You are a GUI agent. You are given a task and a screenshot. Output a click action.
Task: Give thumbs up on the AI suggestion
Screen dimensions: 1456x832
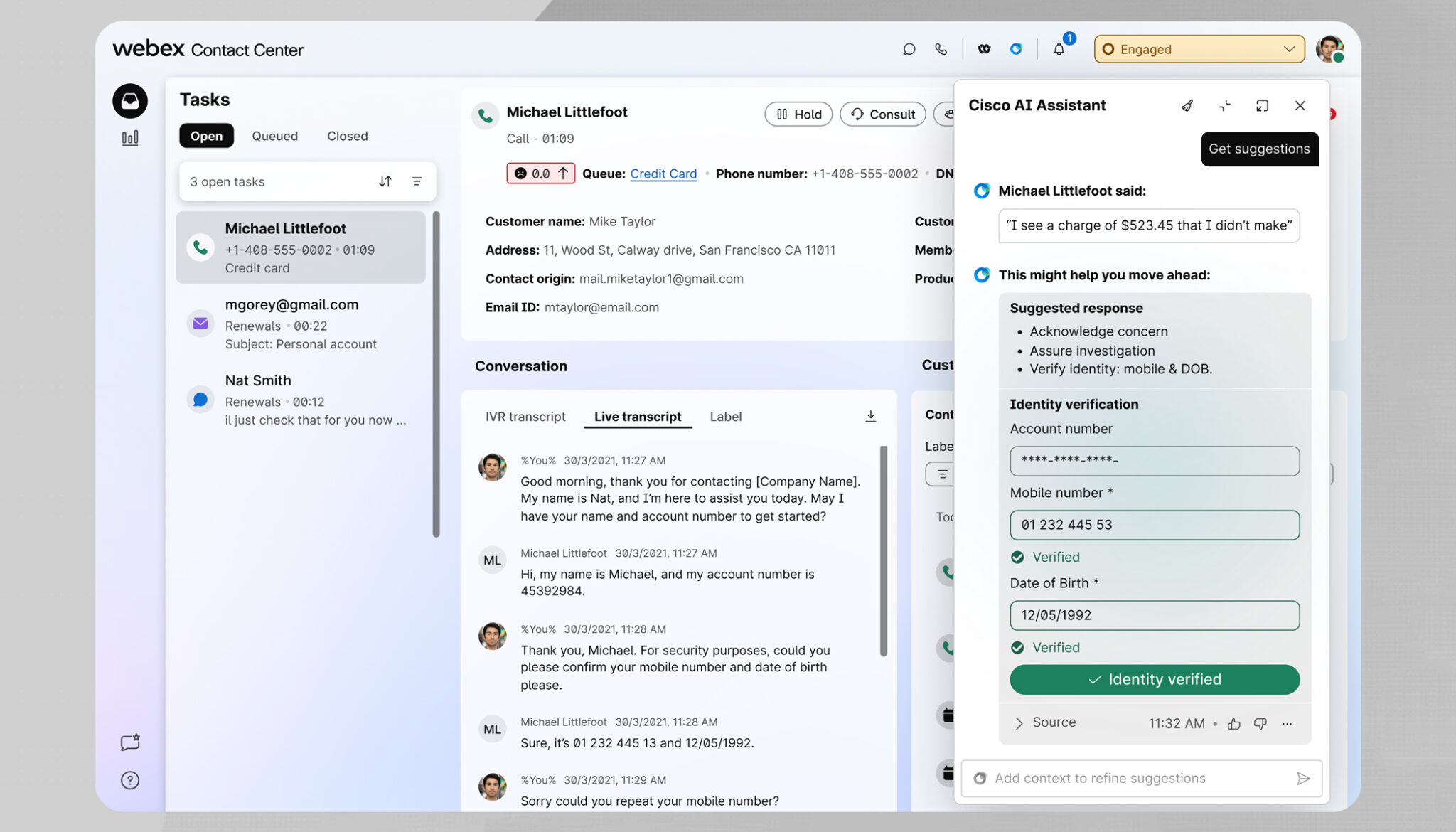point(1234,723)
